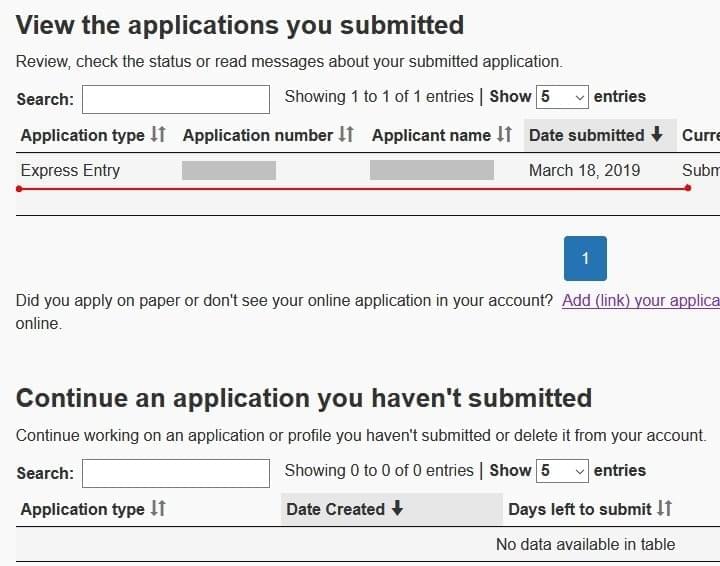Screen dimensions: 720x566
Task: Sort submitted table by Application type icon
Action: click(x=158, y=134)
